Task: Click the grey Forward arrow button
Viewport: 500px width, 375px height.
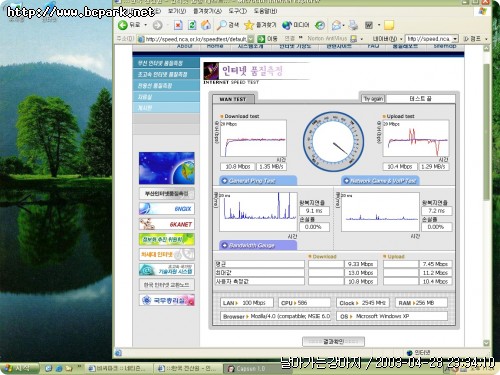Action: point(157,25)
